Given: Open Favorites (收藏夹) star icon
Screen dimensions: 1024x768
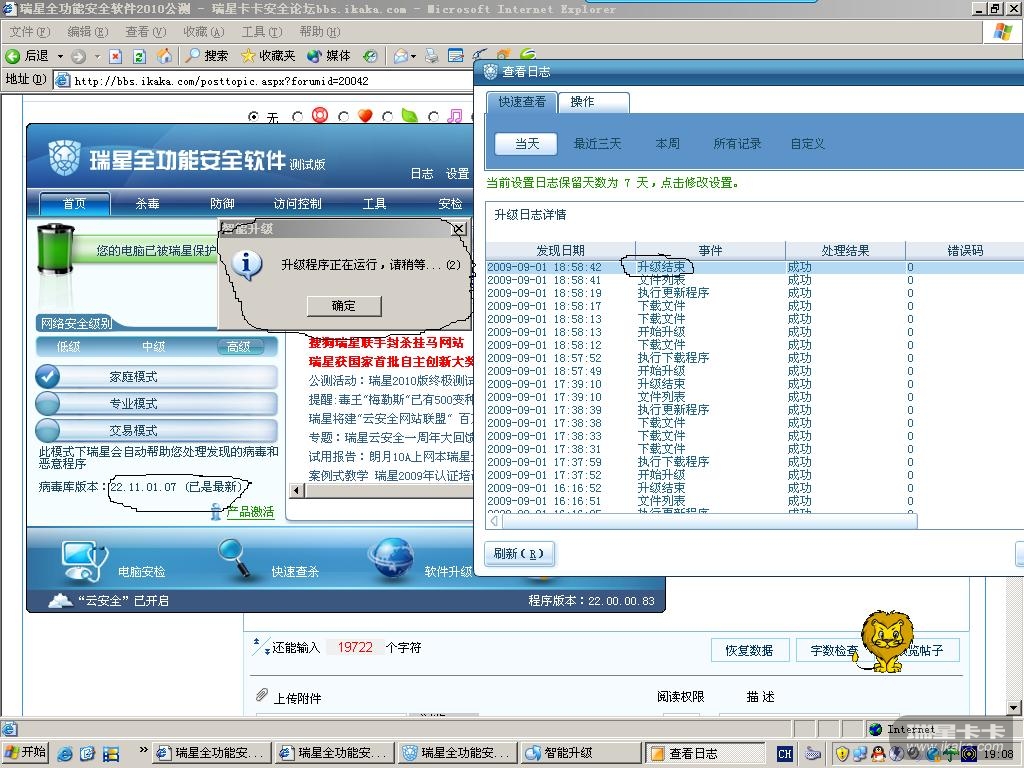Looking at the screenshot, I should (x=248, y=56).
